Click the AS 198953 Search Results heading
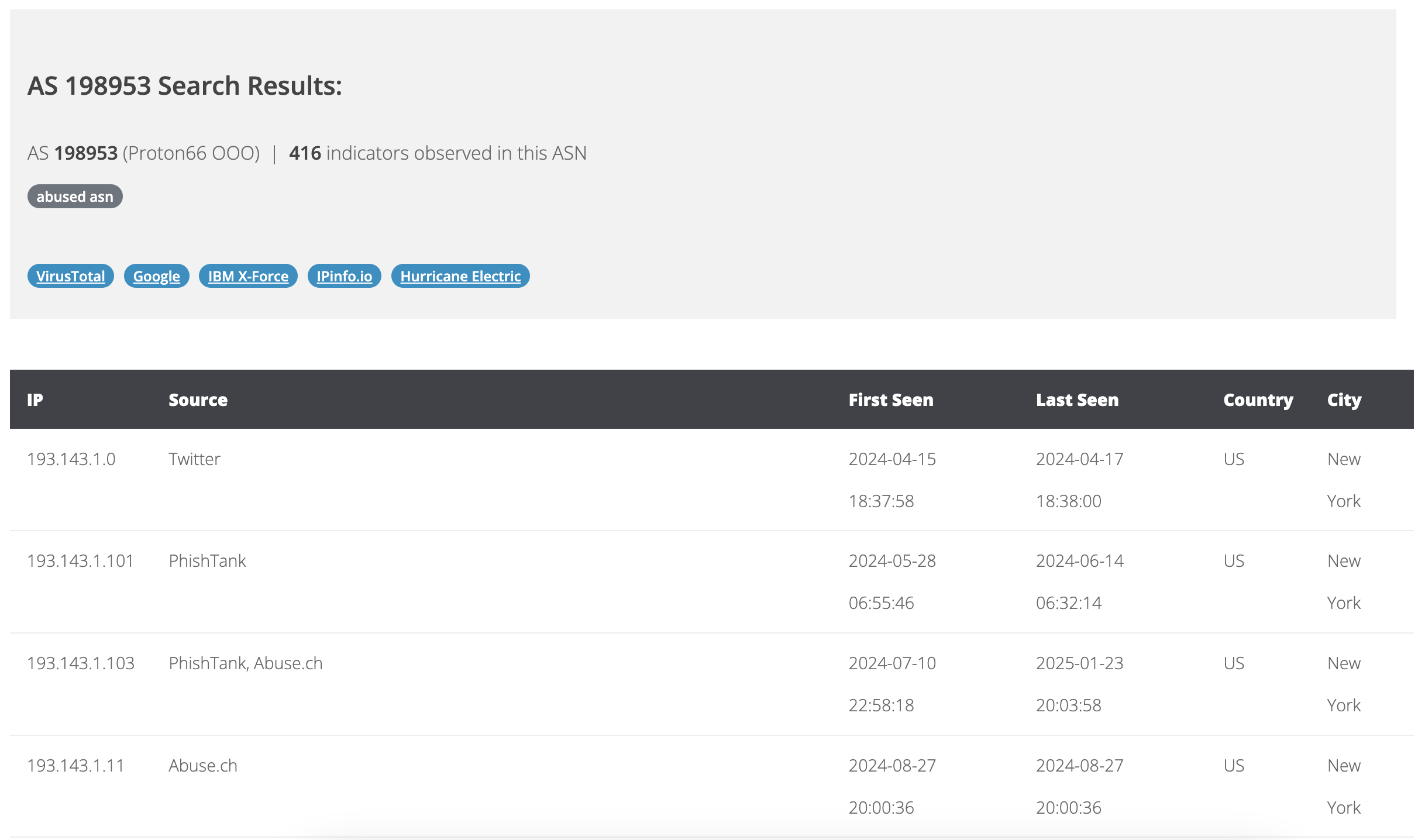 (185, 86)
